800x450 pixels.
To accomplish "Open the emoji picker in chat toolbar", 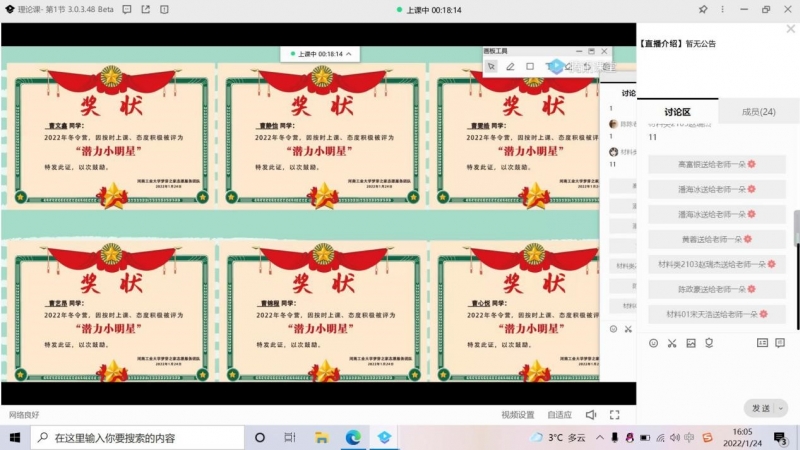I will [654, 343].
